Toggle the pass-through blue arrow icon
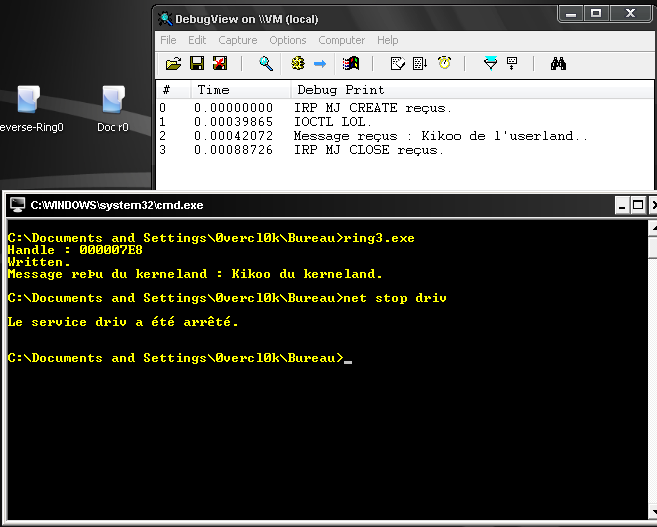This screenshot has width=657, height=527. (x=320, y=64)
